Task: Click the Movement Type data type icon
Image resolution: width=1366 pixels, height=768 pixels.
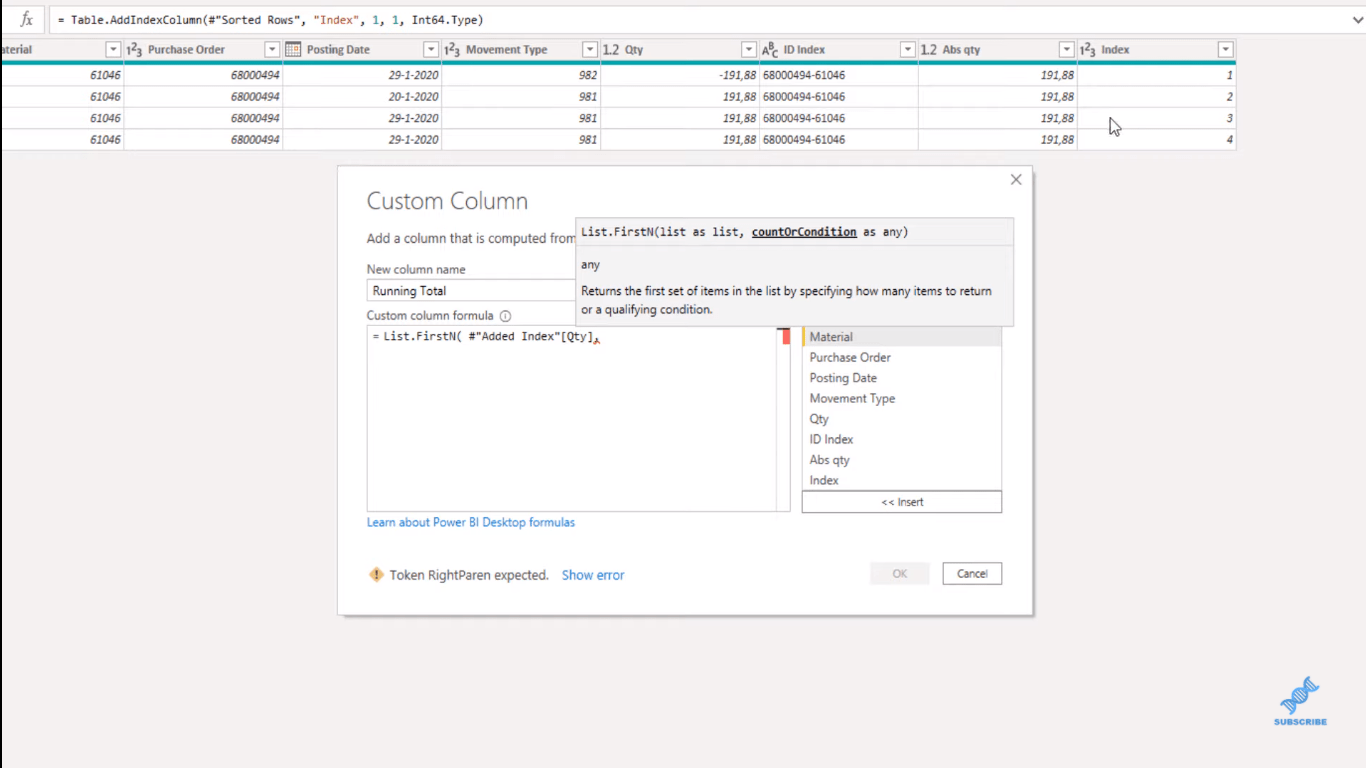Action: point(452,49)
